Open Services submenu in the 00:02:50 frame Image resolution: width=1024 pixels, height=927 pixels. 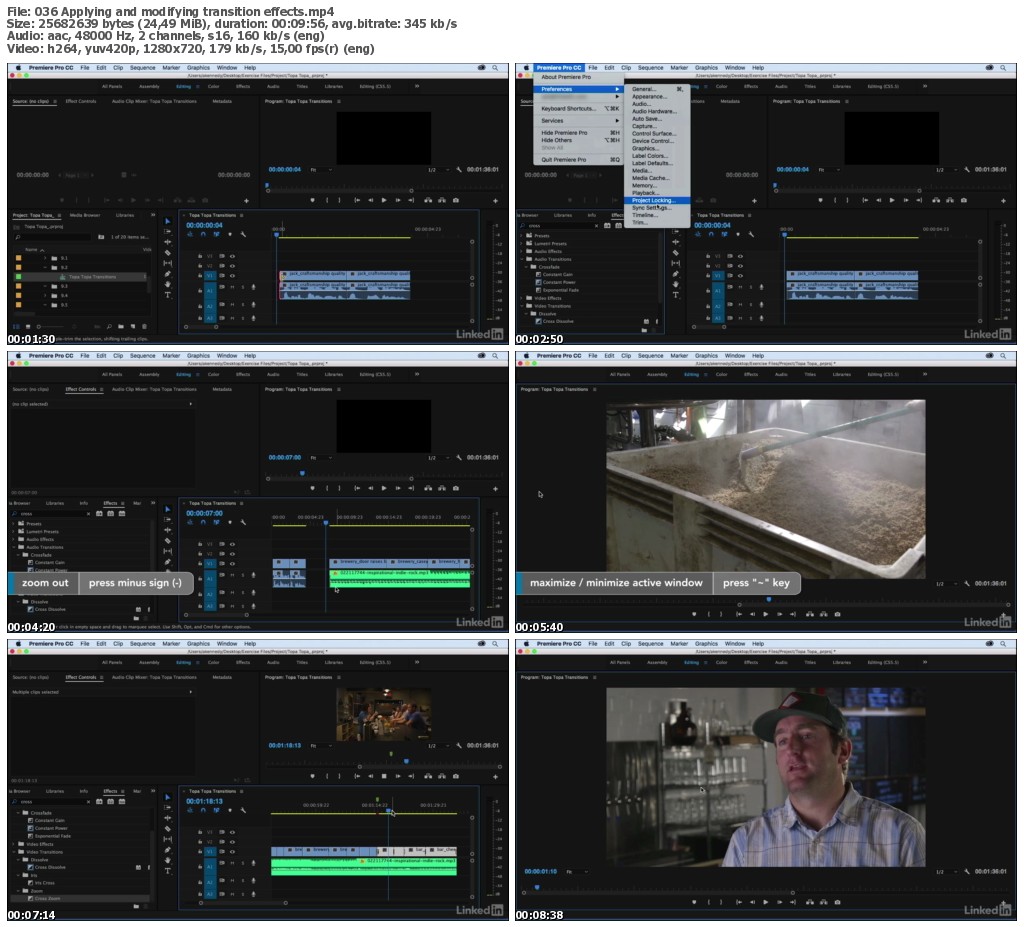pyautogui.click(x=579, y=121)
